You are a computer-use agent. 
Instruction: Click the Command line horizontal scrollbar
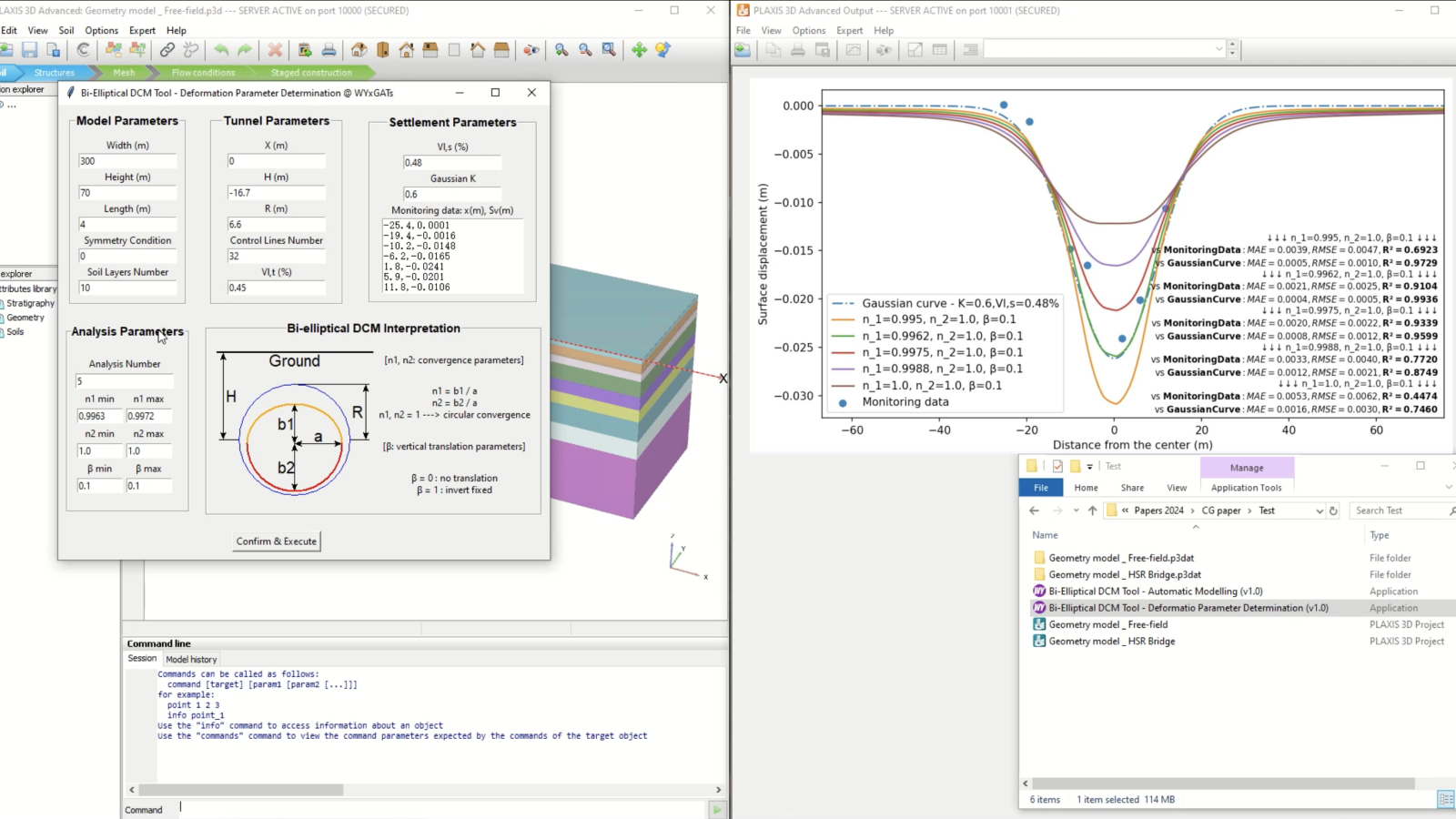coord(240,789)
